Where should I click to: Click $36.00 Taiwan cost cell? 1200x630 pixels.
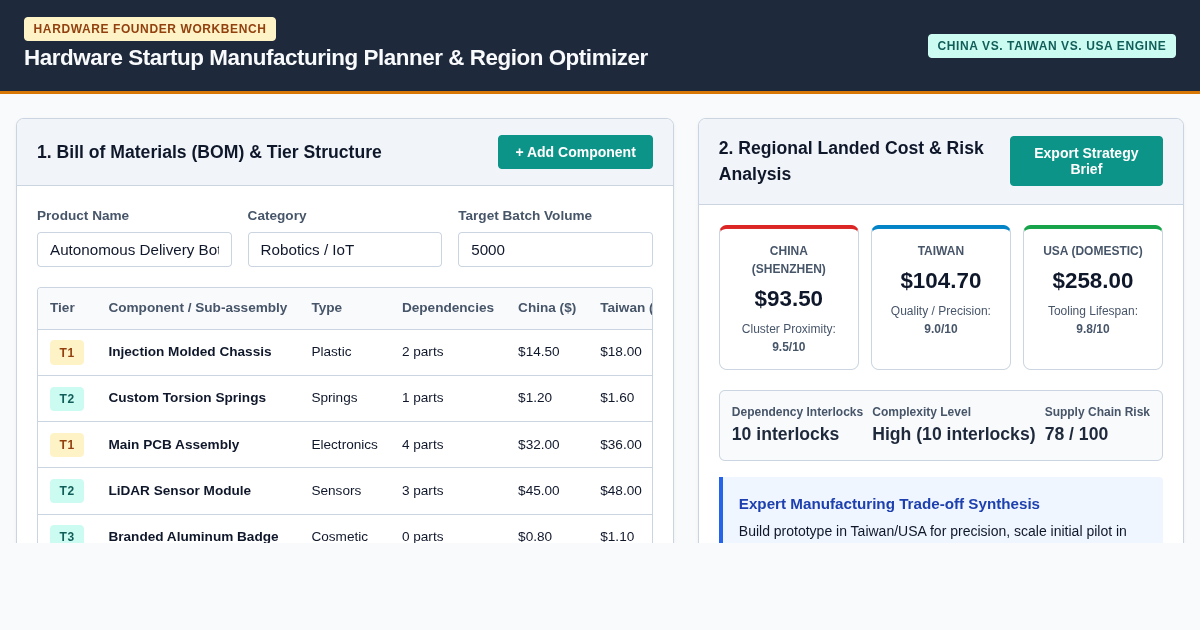[x=621, y=445]
